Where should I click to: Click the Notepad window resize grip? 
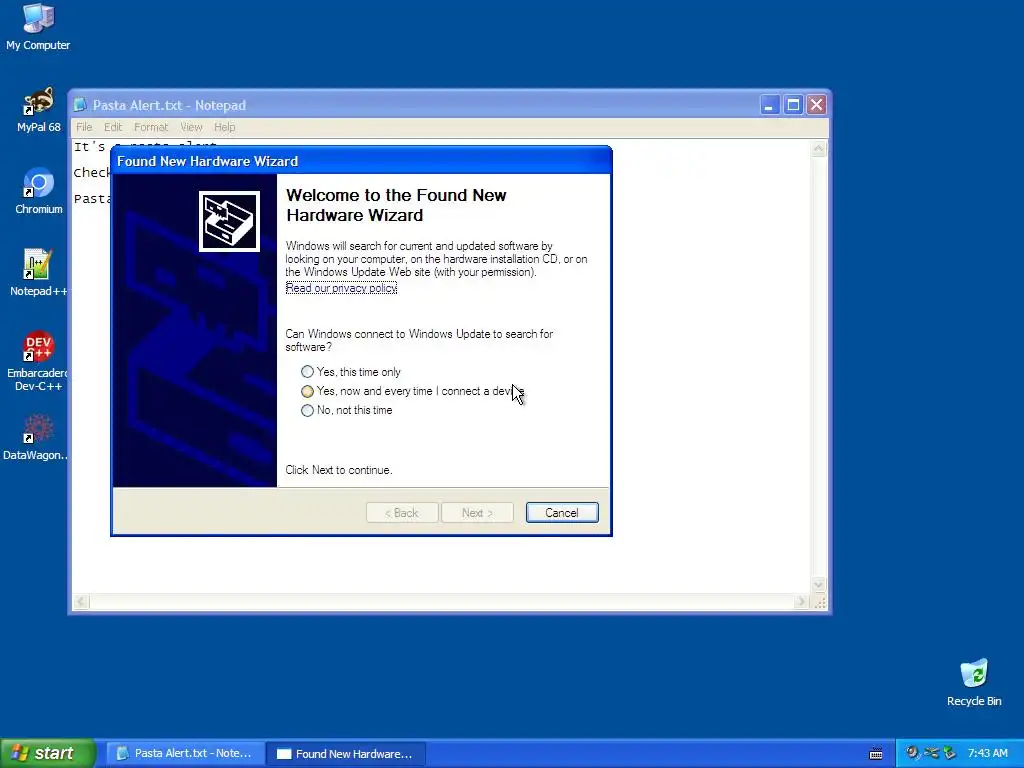coord(820,603)
